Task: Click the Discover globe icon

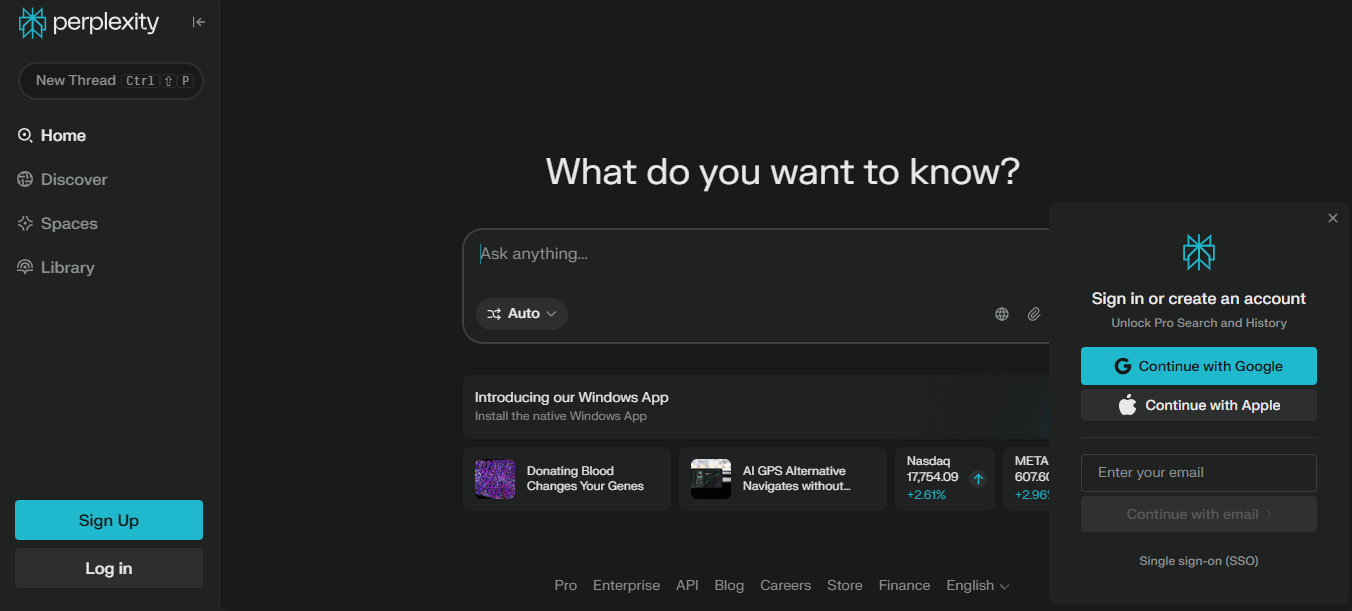Action: pyautogui.click(x=26, y=179)
